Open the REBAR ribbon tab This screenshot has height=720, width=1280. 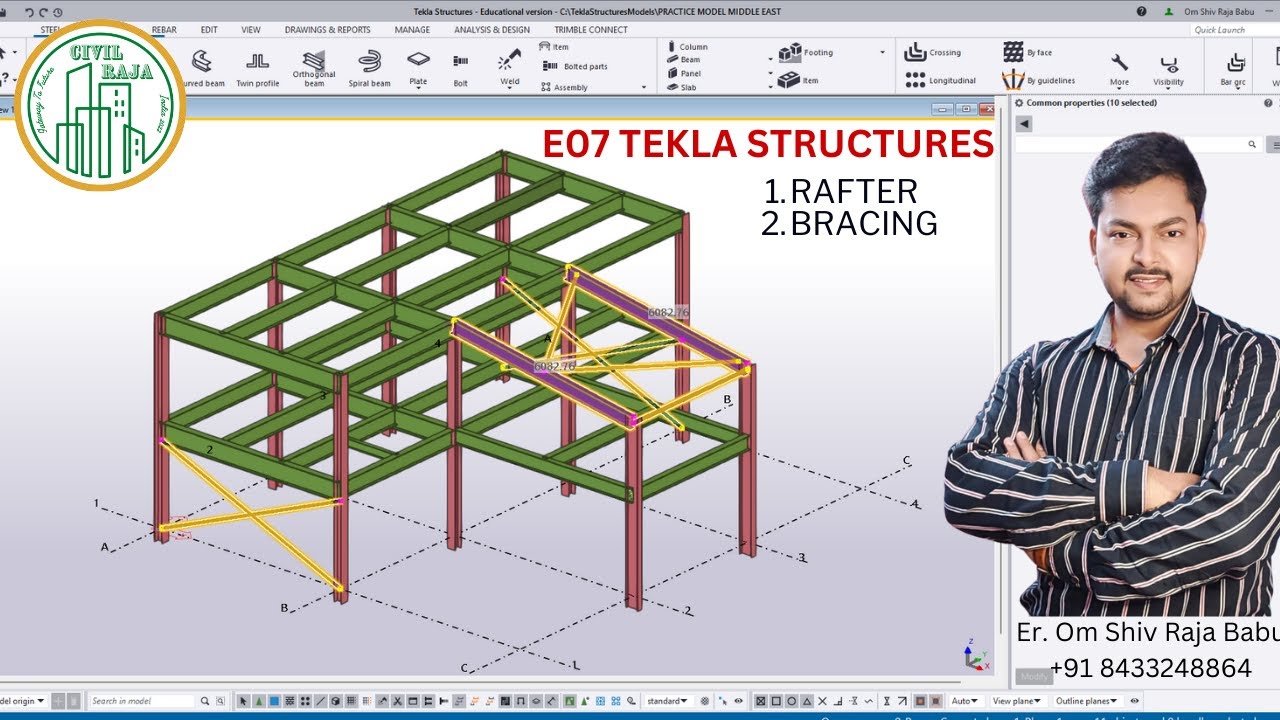[164, 30]
